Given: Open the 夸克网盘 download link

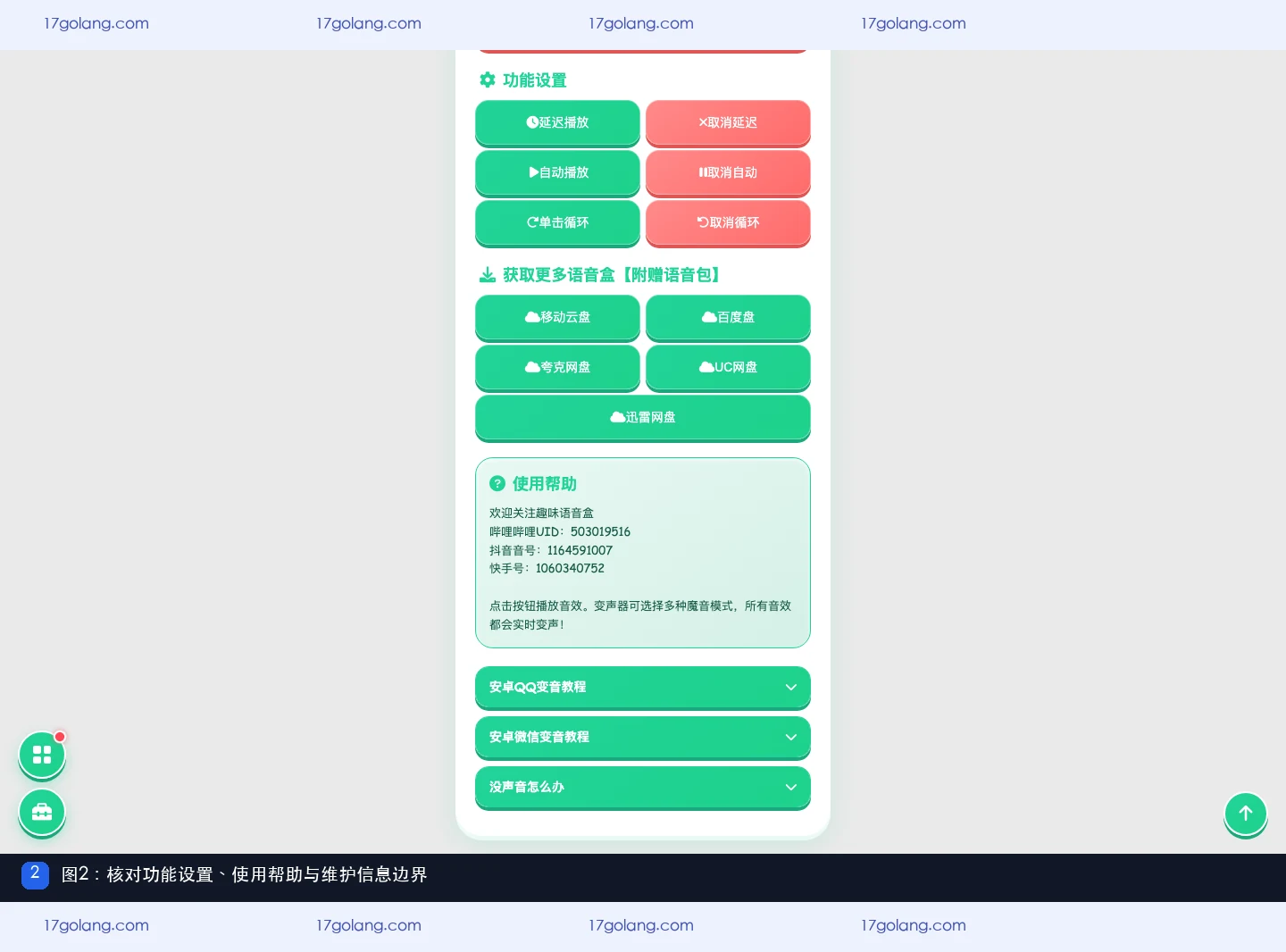Looking at the screenshot, I should (557, 367).
